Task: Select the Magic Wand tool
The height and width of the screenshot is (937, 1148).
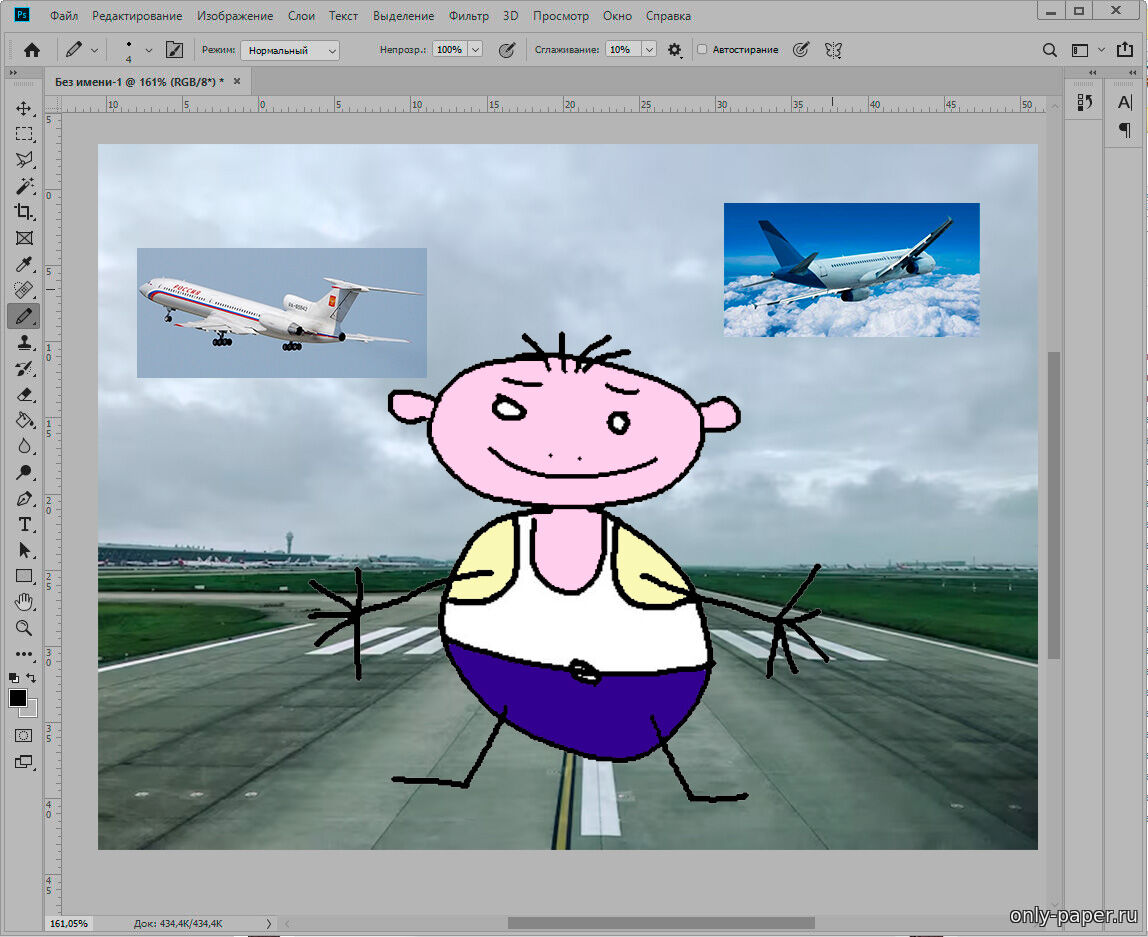Action: 24,186
